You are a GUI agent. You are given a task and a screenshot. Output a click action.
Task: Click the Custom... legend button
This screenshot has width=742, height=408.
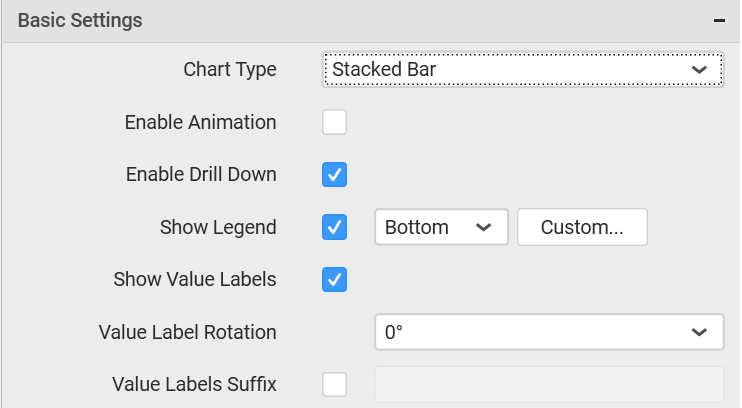click(582, 227)
